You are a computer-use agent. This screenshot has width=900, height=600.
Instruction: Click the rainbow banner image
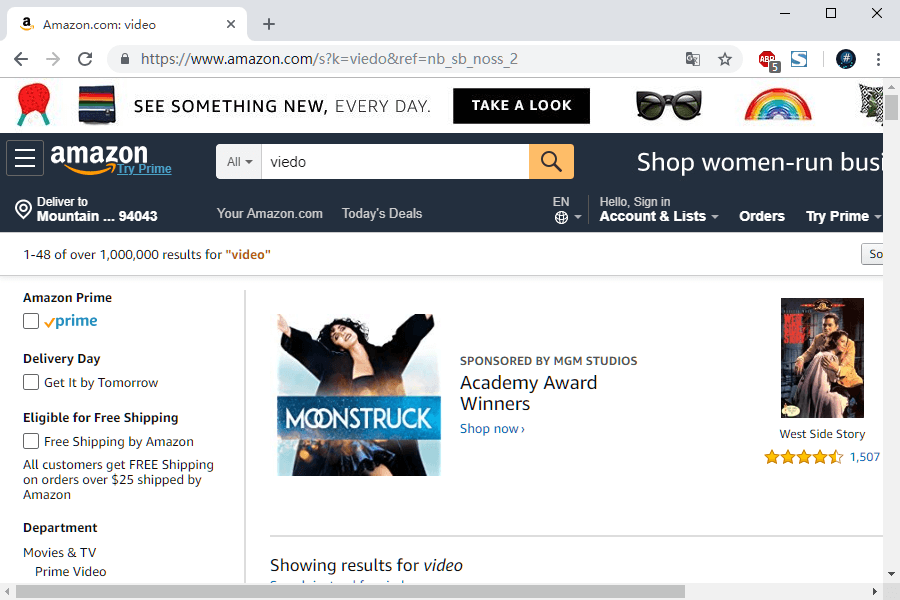(778, 105)
